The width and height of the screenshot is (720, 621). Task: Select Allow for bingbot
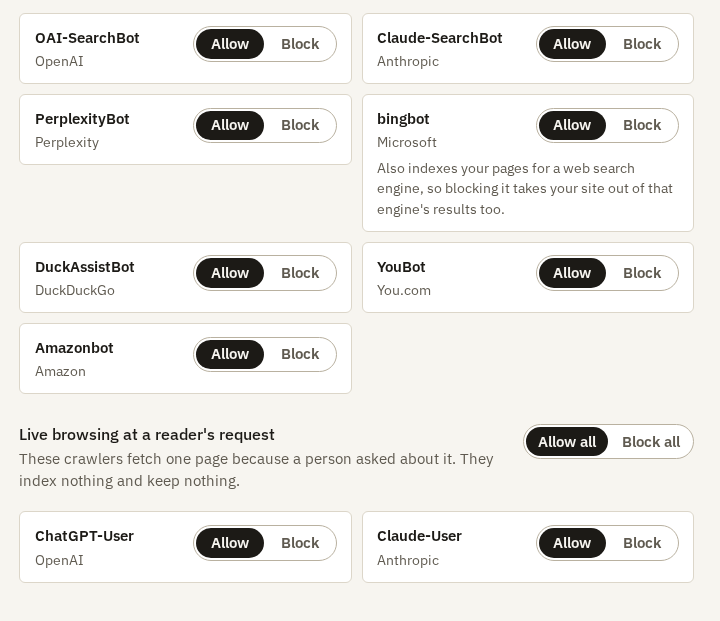point(572,125)
